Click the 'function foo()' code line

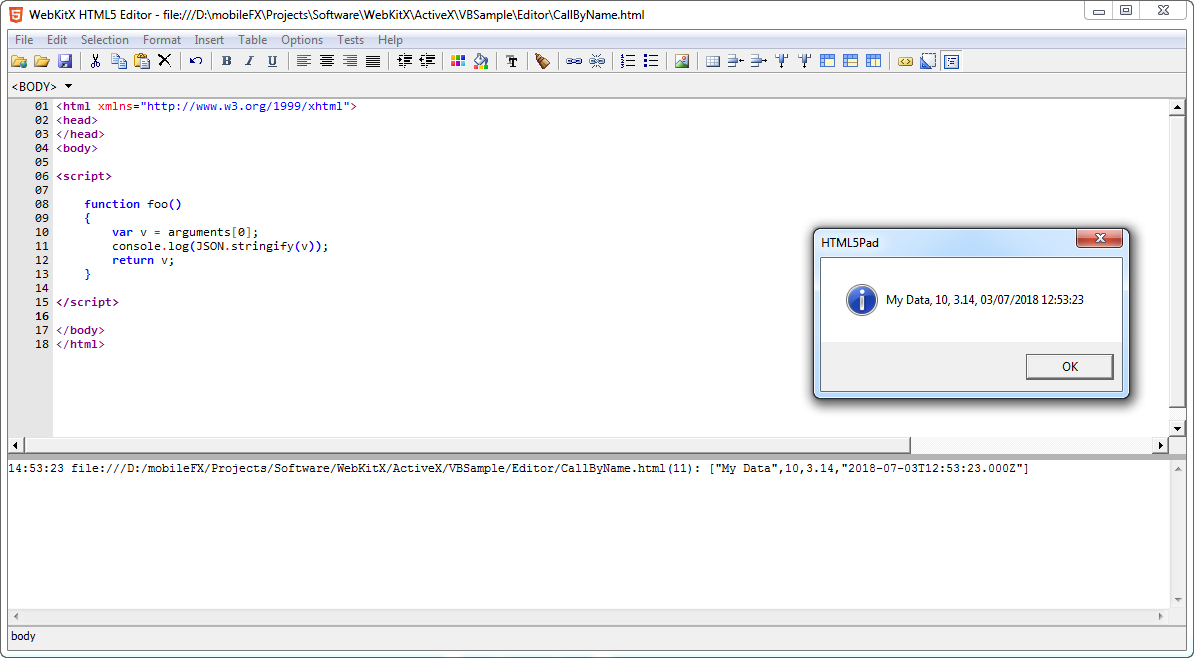(x=133, y=204)
